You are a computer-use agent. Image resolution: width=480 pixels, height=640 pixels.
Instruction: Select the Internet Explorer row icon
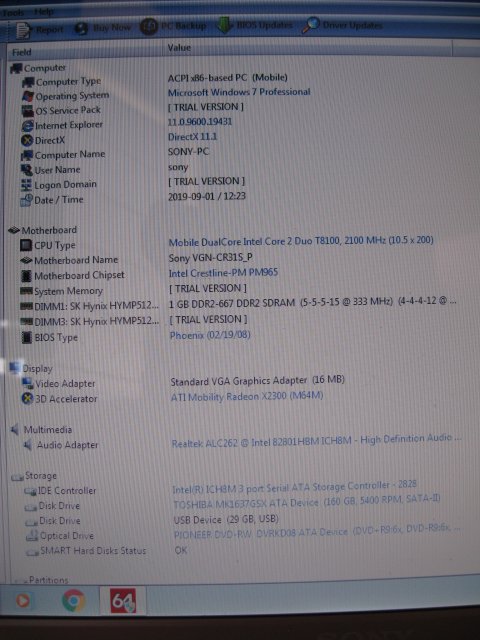(27, 126)
